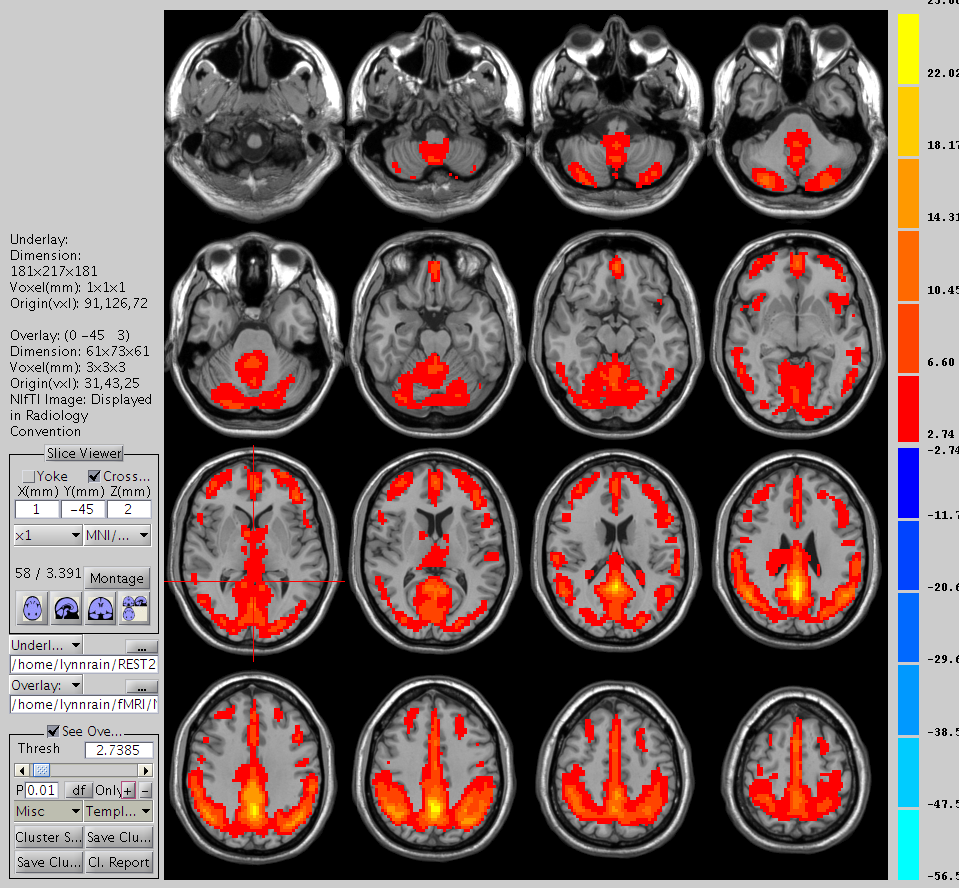Screen dimensions: 959x888
Task: Toggle the Only − negative values button
Action: (145, 790)
